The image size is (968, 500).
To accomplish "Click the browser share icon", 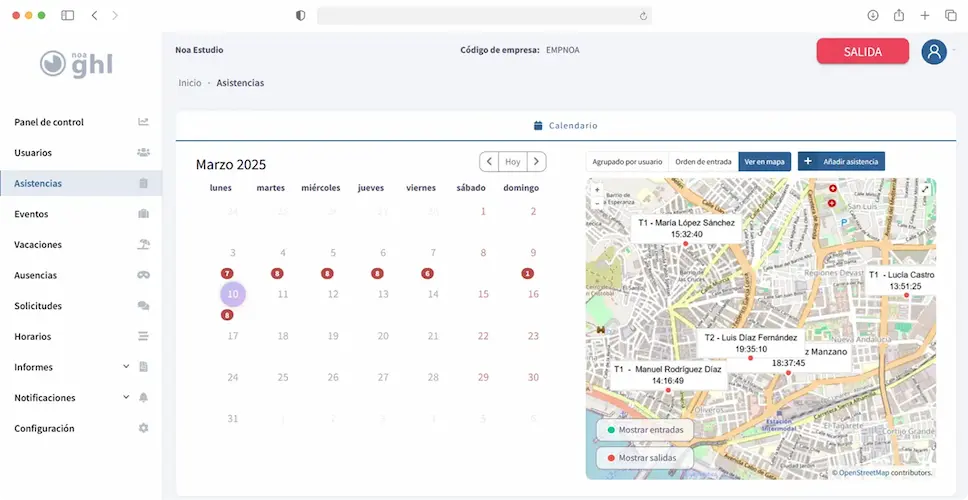I will click(899, 15).
